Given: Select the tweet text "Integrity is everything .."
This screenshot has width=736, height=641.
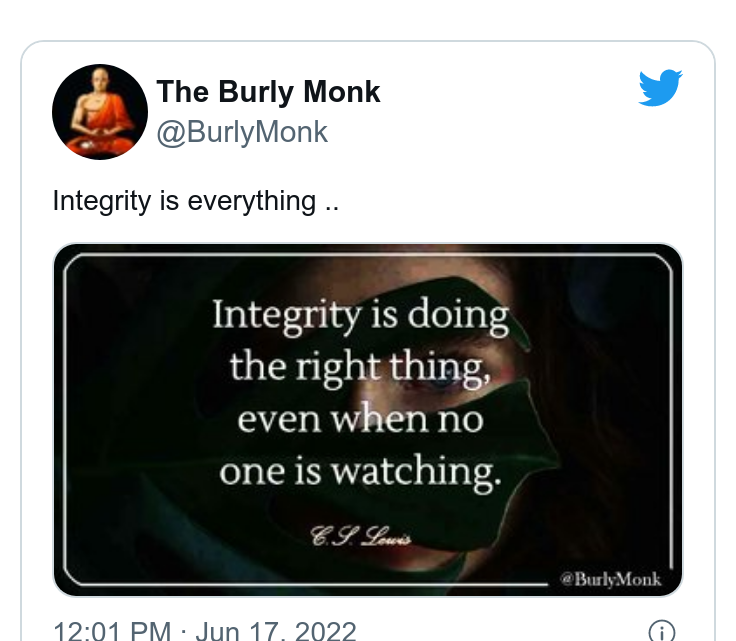Looking at the screenshot, I should (195, 201).
